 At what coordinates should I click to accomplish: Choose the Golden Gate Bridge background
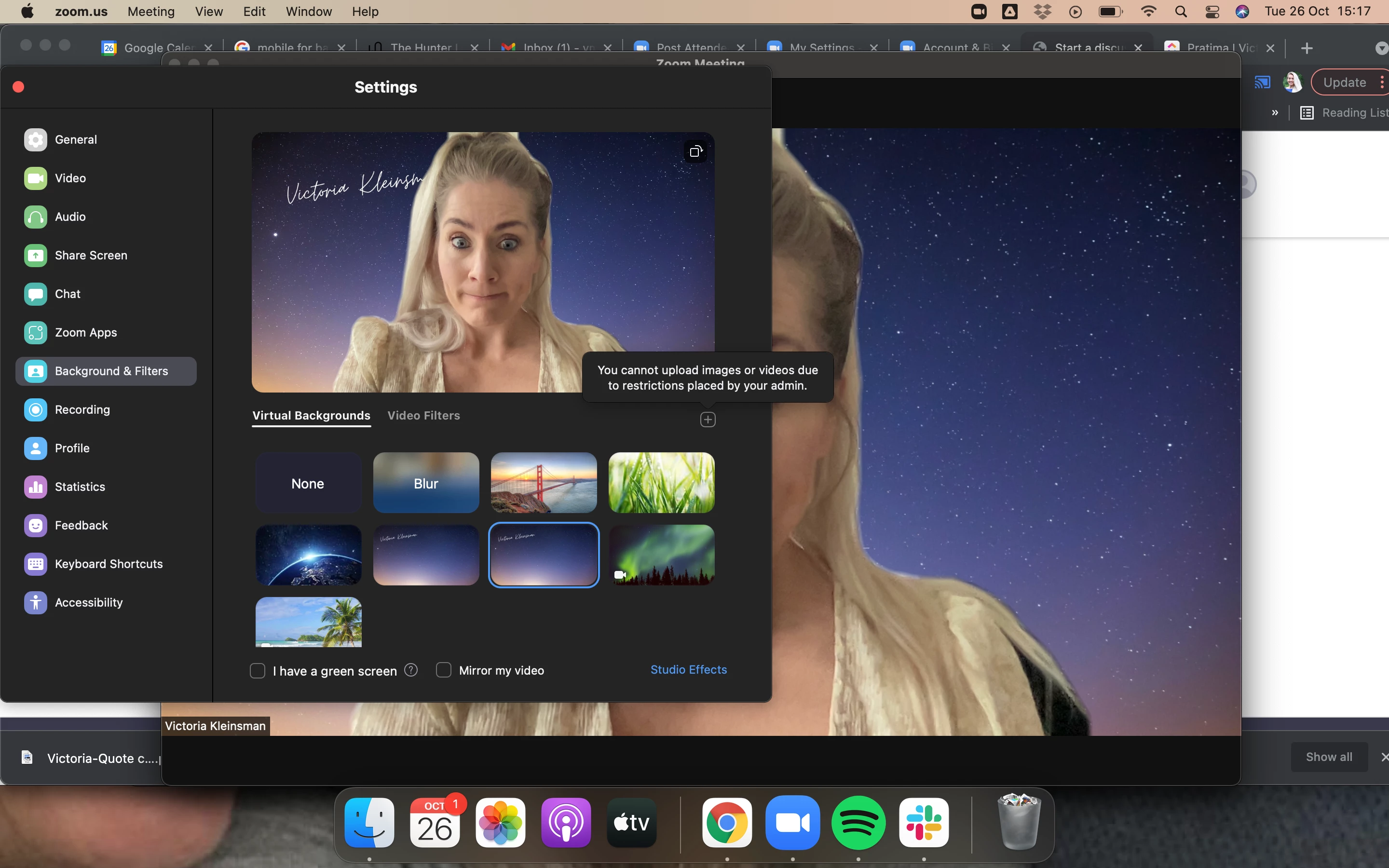point(544,483)
